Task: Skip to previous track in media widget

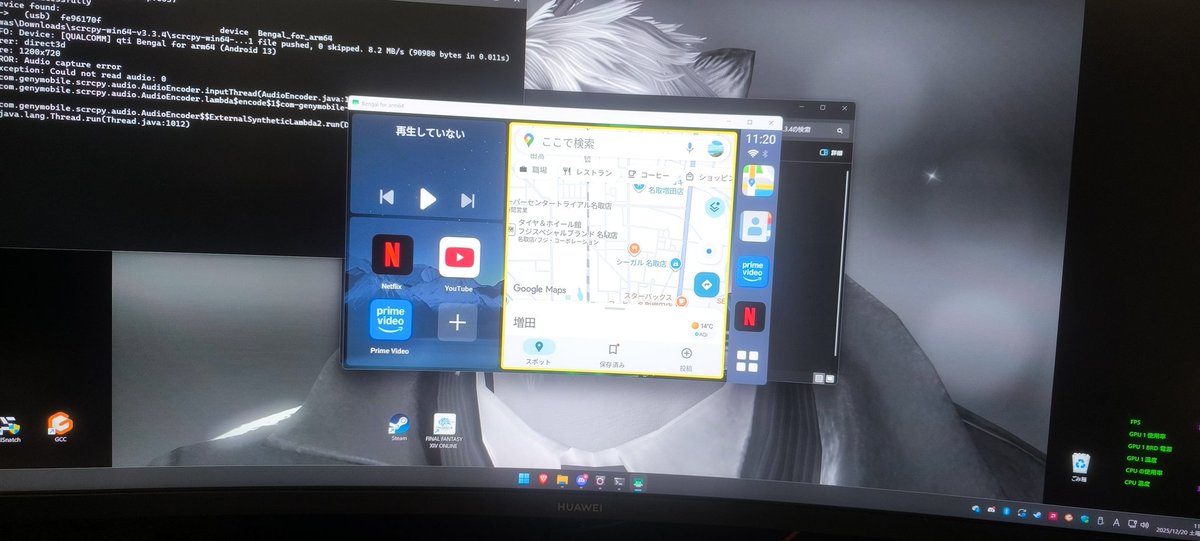Action: point(386,198)
